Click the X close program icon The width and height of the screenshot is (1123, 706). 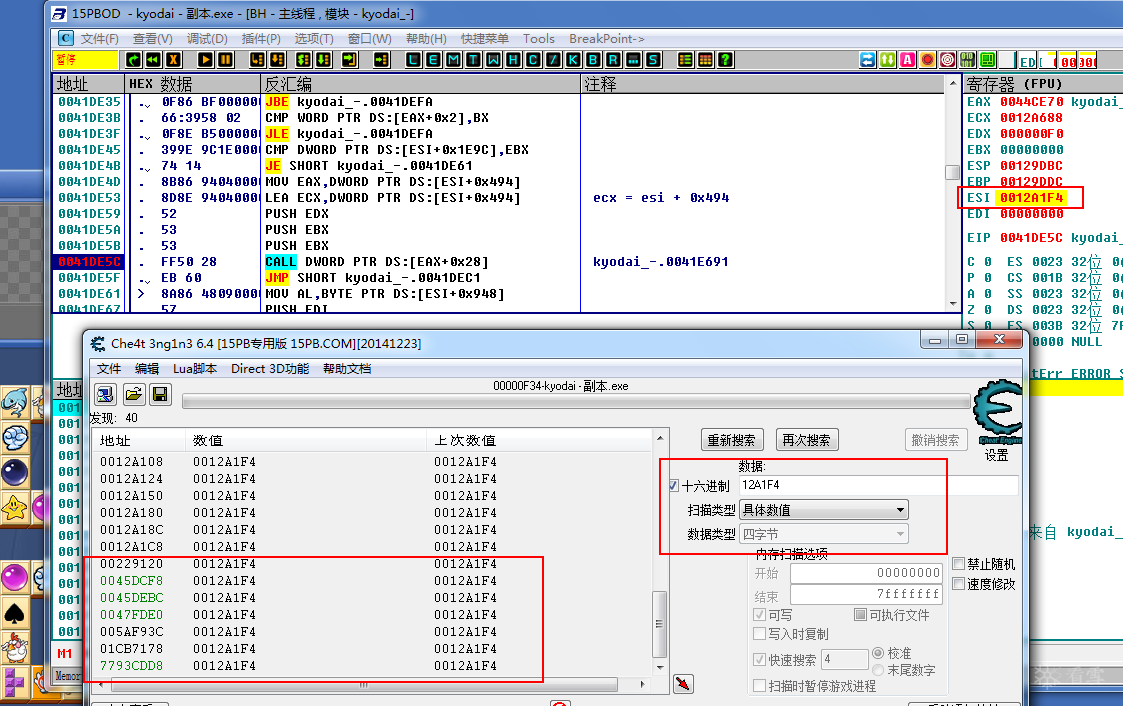(173, 60)
